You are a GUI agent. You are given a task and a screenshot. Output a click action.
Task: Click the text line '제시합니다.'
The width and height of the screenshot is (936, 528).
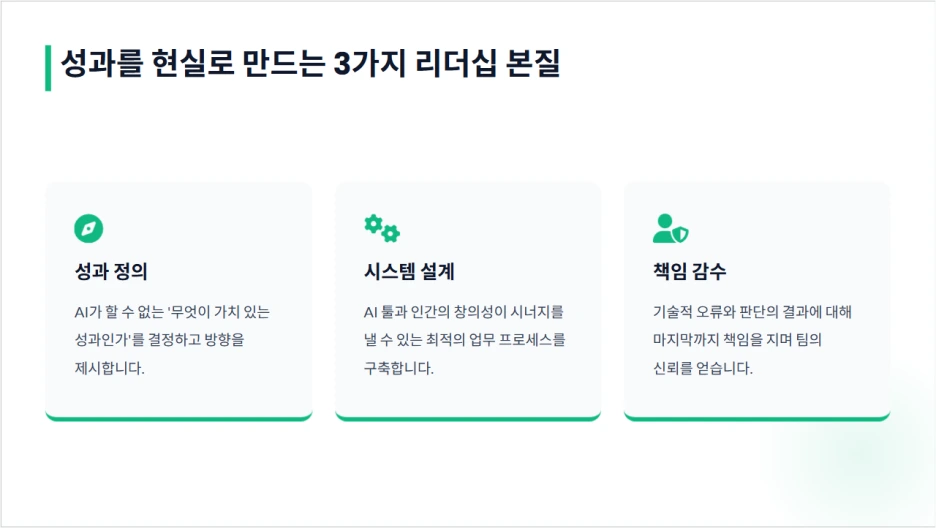click(x=110, y=368)
